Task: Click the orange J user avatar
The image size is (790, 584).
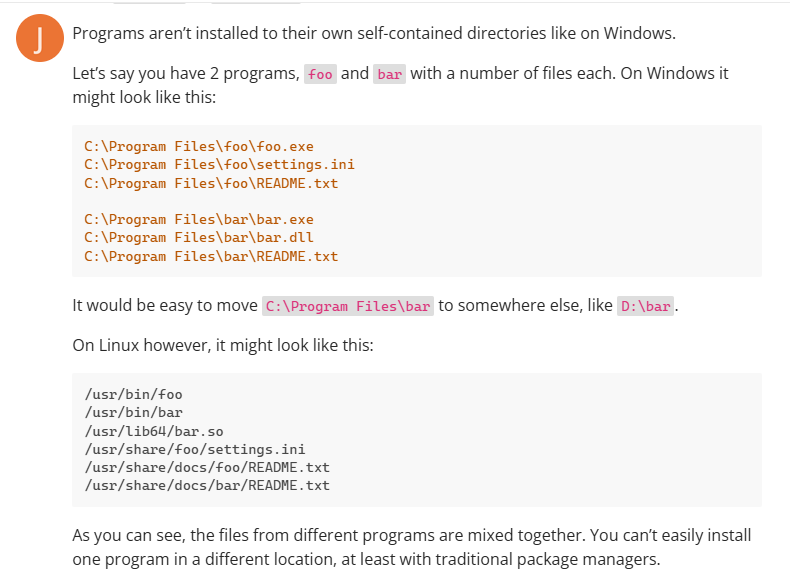Action: pyautogui.click(x=39, y=39)
